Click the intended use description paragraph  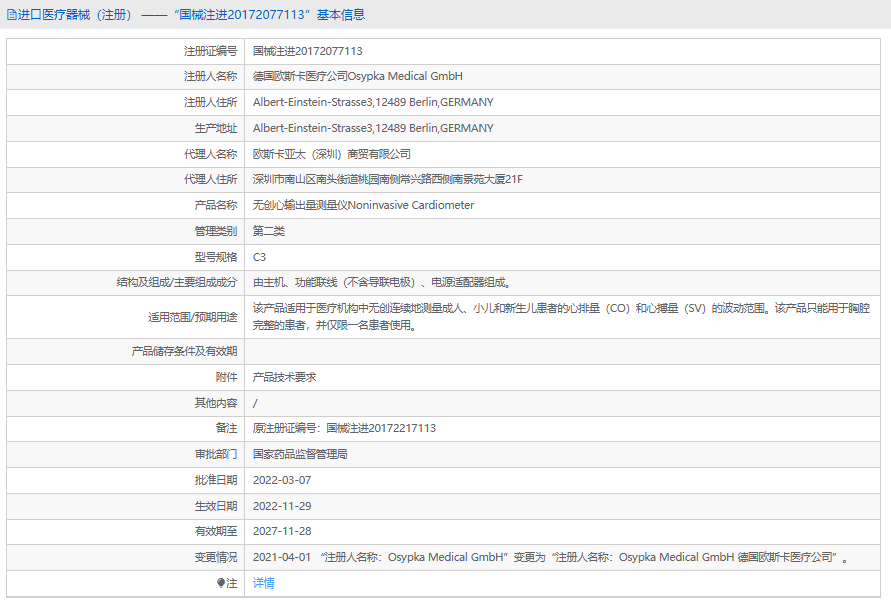coord(561,317)
